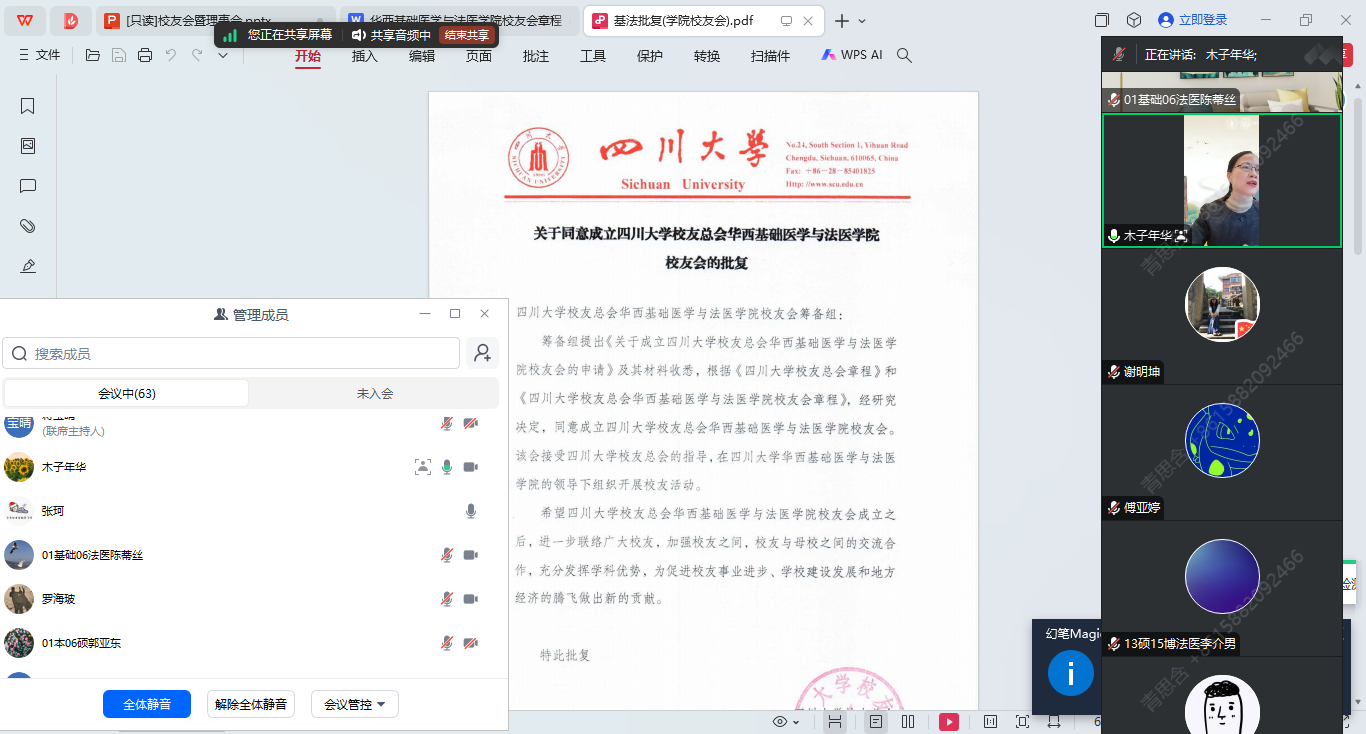Screen dimensions: 1366x734
Task: Click the invite member icon beside search
Action: point(483,353)
